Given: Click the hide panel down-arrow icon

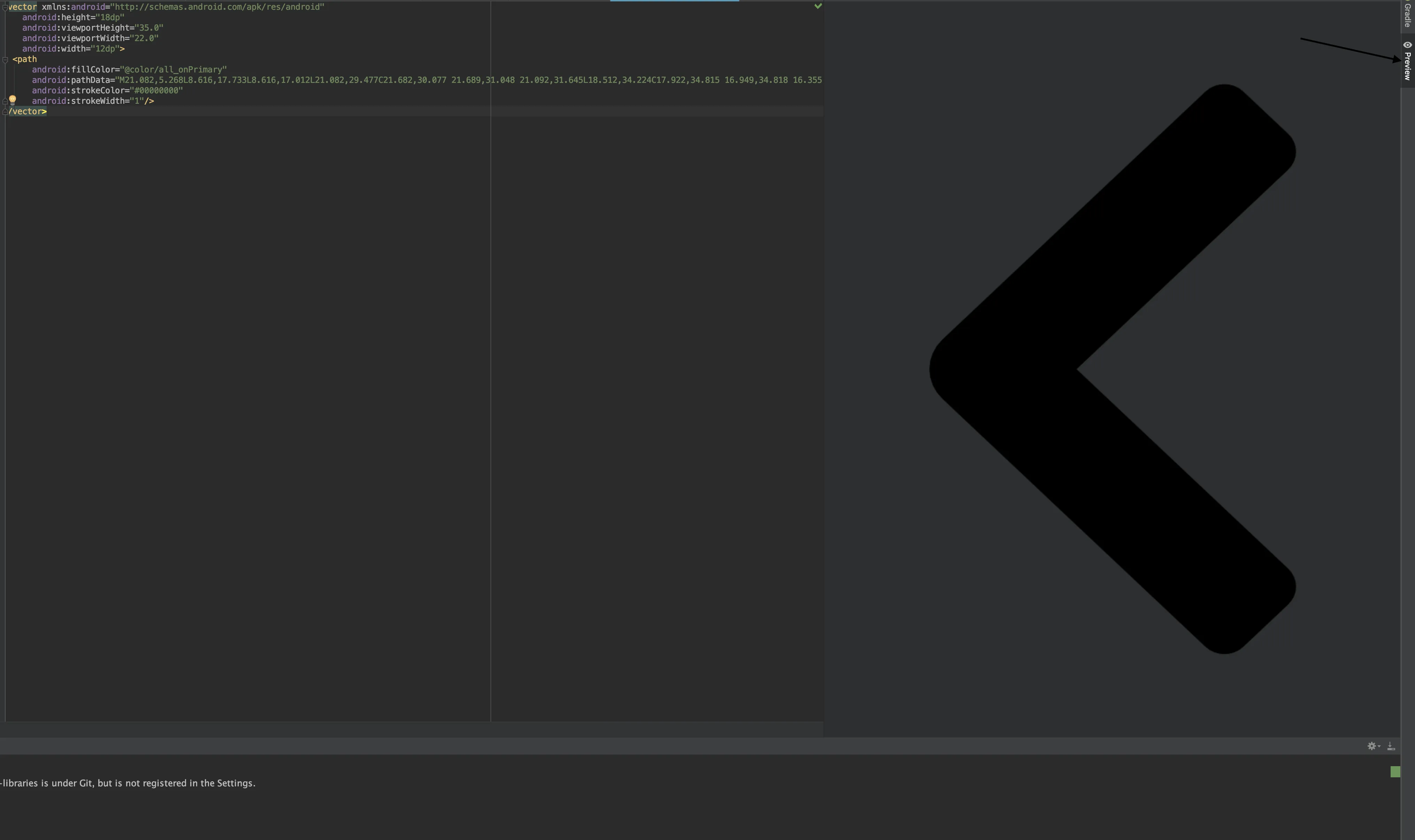Looking at the screenshot, I should [1391, 746].
